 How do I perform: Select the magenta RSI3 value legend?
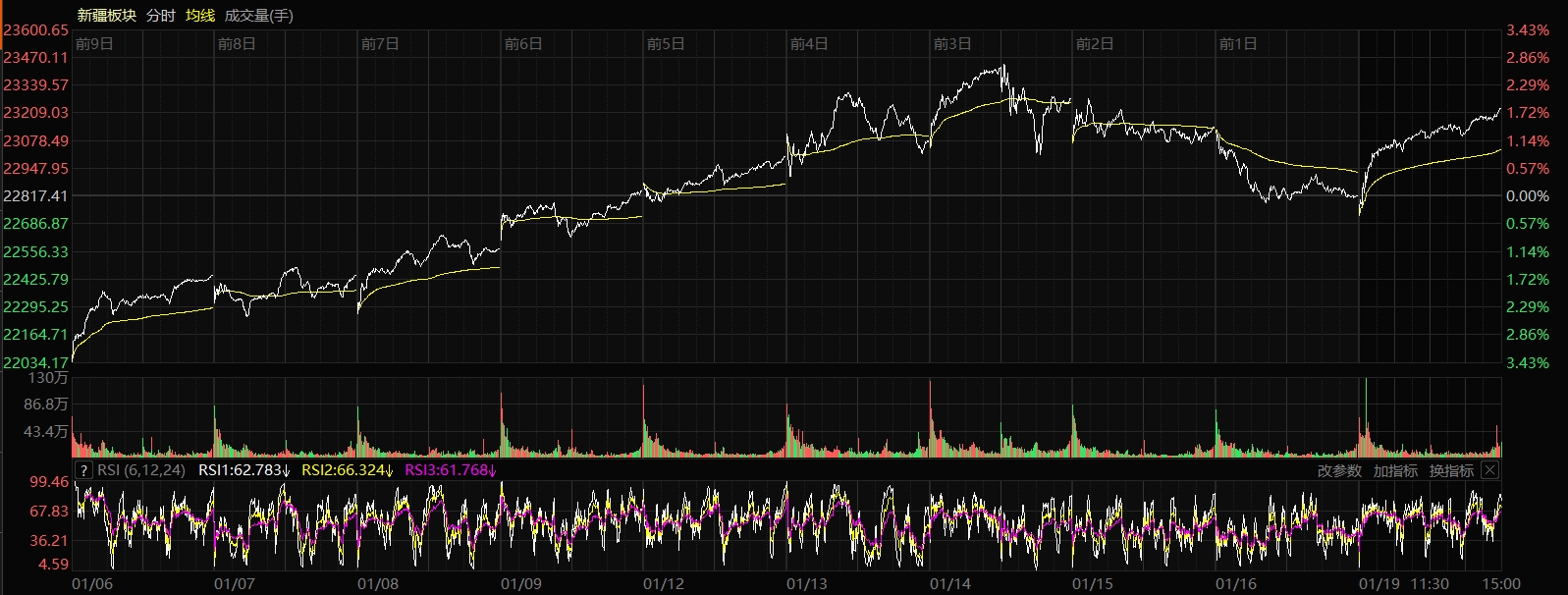(x=451, y=470)
